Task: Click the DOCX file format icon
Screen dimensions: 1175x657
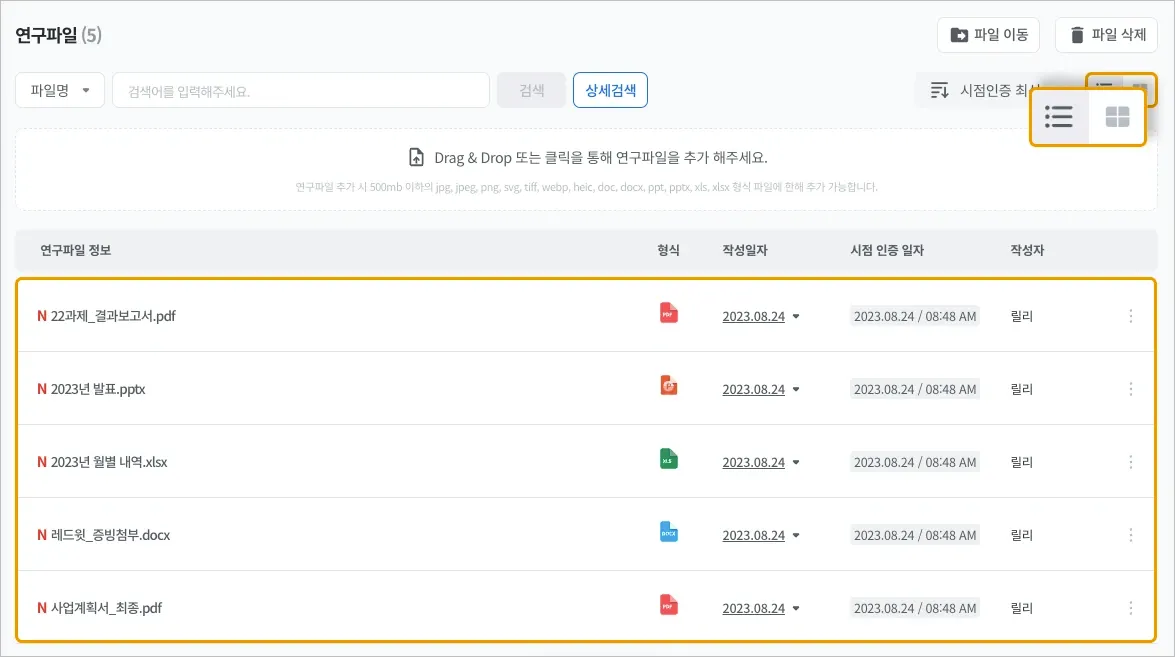Action: click(668, 532)
